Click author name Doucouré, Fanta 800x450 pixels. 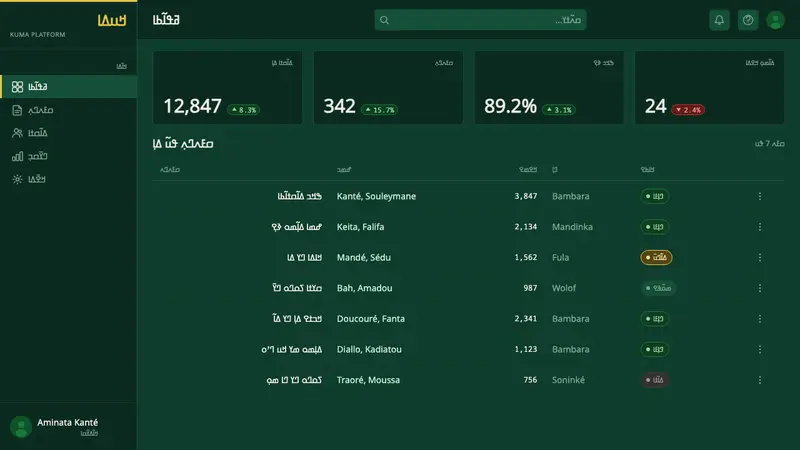[370, 318]
